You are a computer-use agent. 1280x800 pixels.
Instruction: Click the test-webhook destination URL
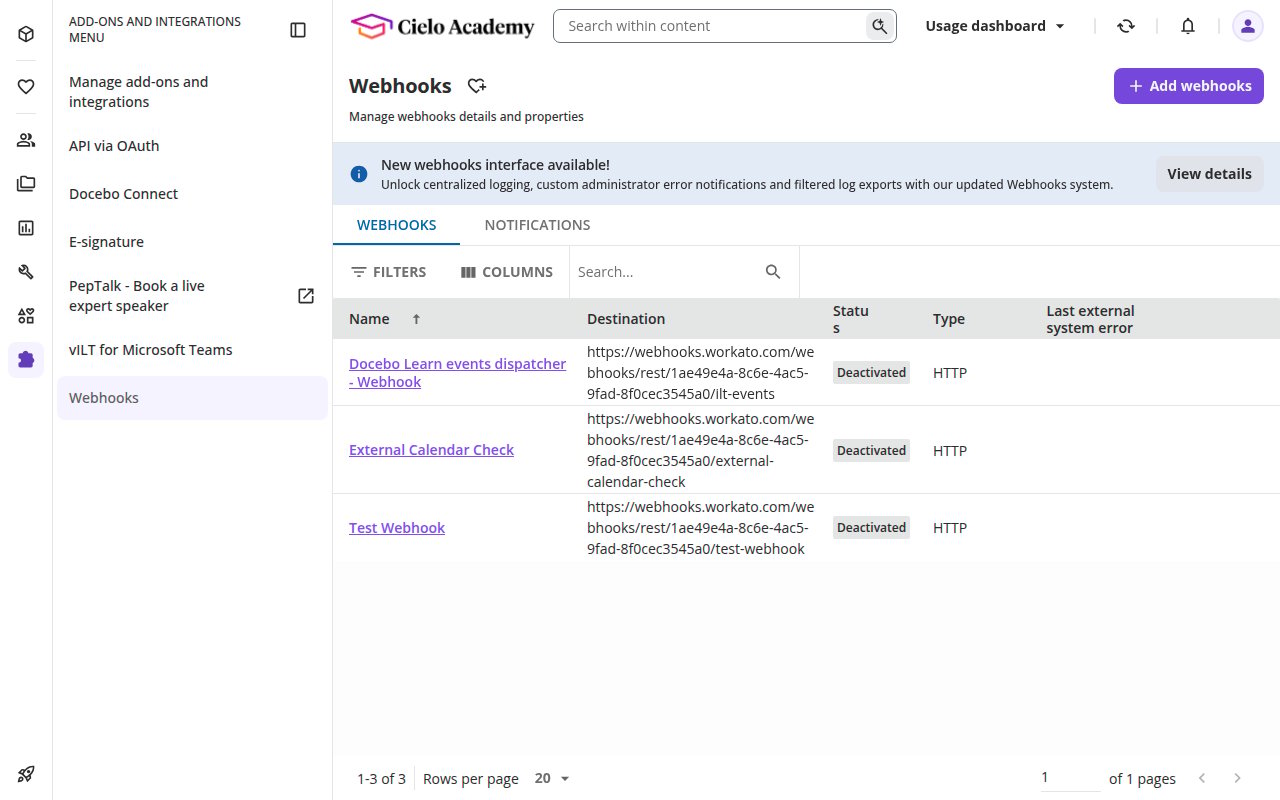tap(700, 528)
